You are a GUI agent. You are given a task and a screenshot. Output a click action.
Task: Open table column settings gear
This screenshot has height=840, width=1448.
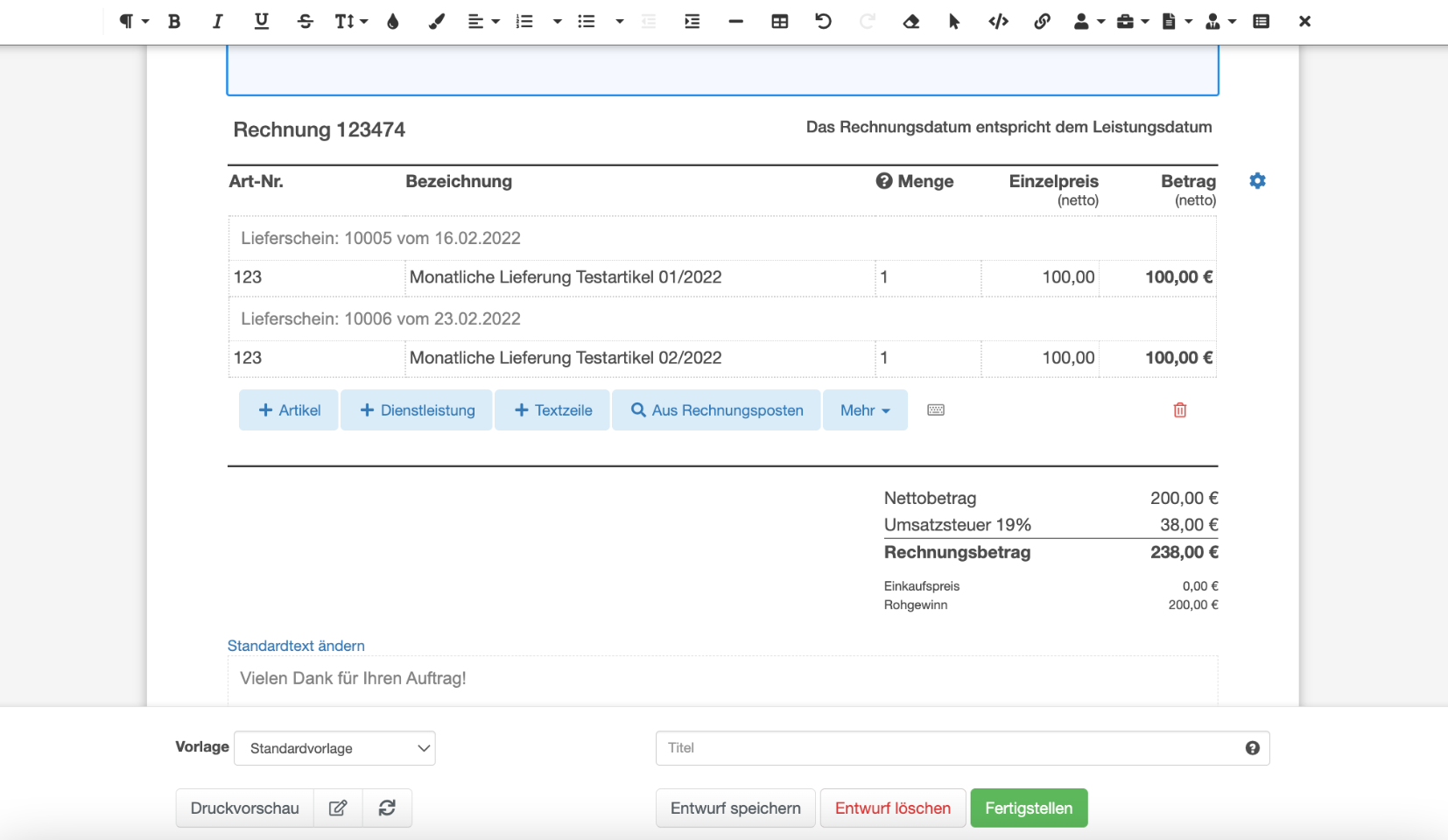(x=1257, y=181)
